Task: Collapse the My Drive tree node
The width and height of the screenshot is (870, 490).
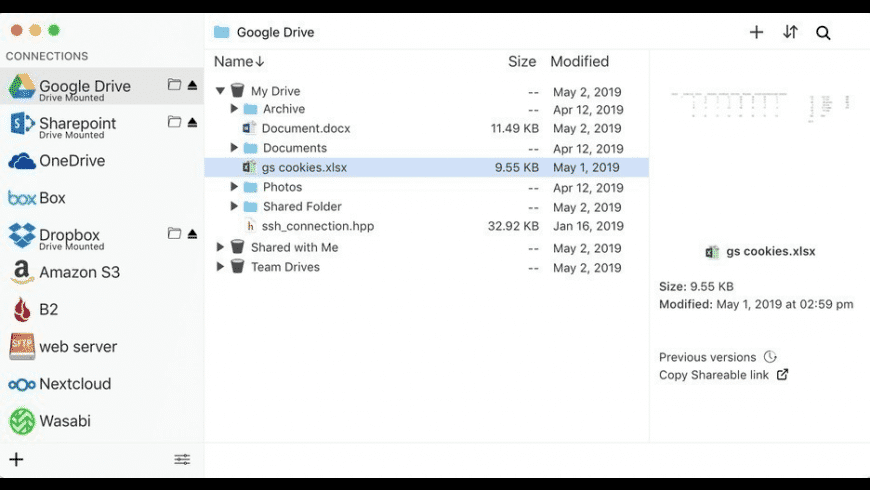Action: 220,90
